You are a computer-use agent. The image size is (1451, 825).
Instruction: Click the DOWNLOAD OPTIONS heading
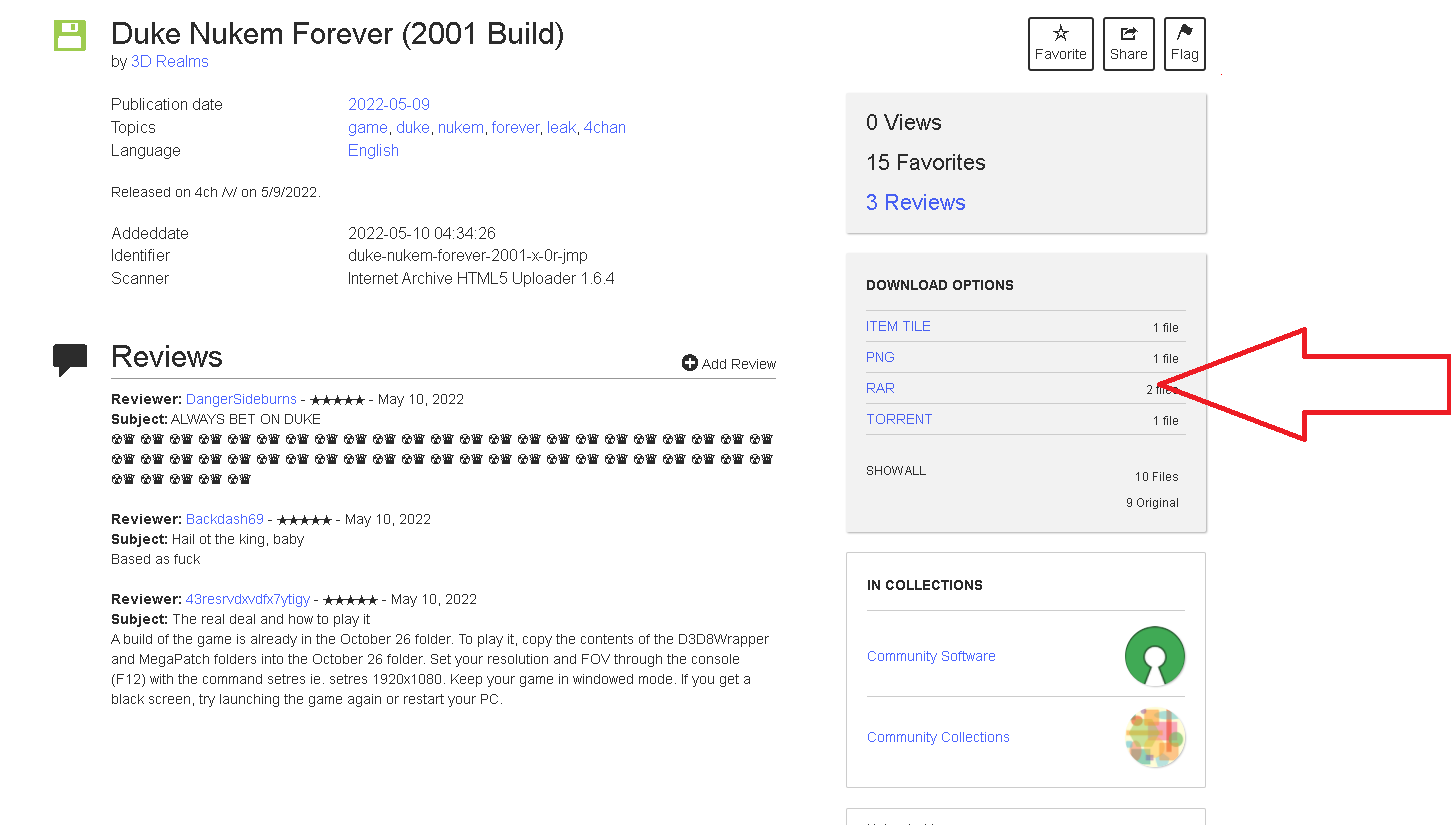pyautogui.click(x=940, y=285)
